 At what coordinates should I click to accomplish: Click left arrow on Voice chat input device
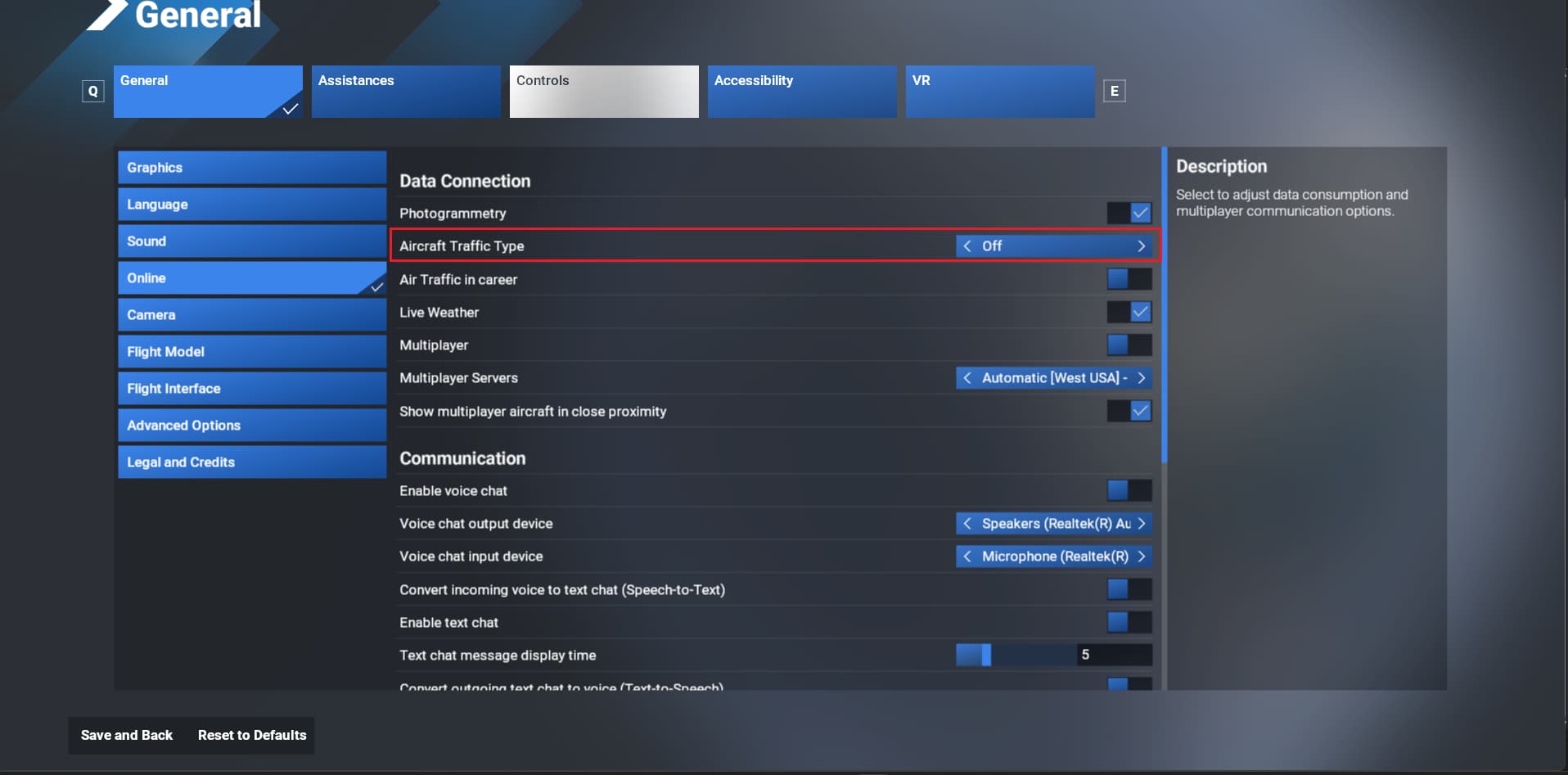tap(967, 556)
